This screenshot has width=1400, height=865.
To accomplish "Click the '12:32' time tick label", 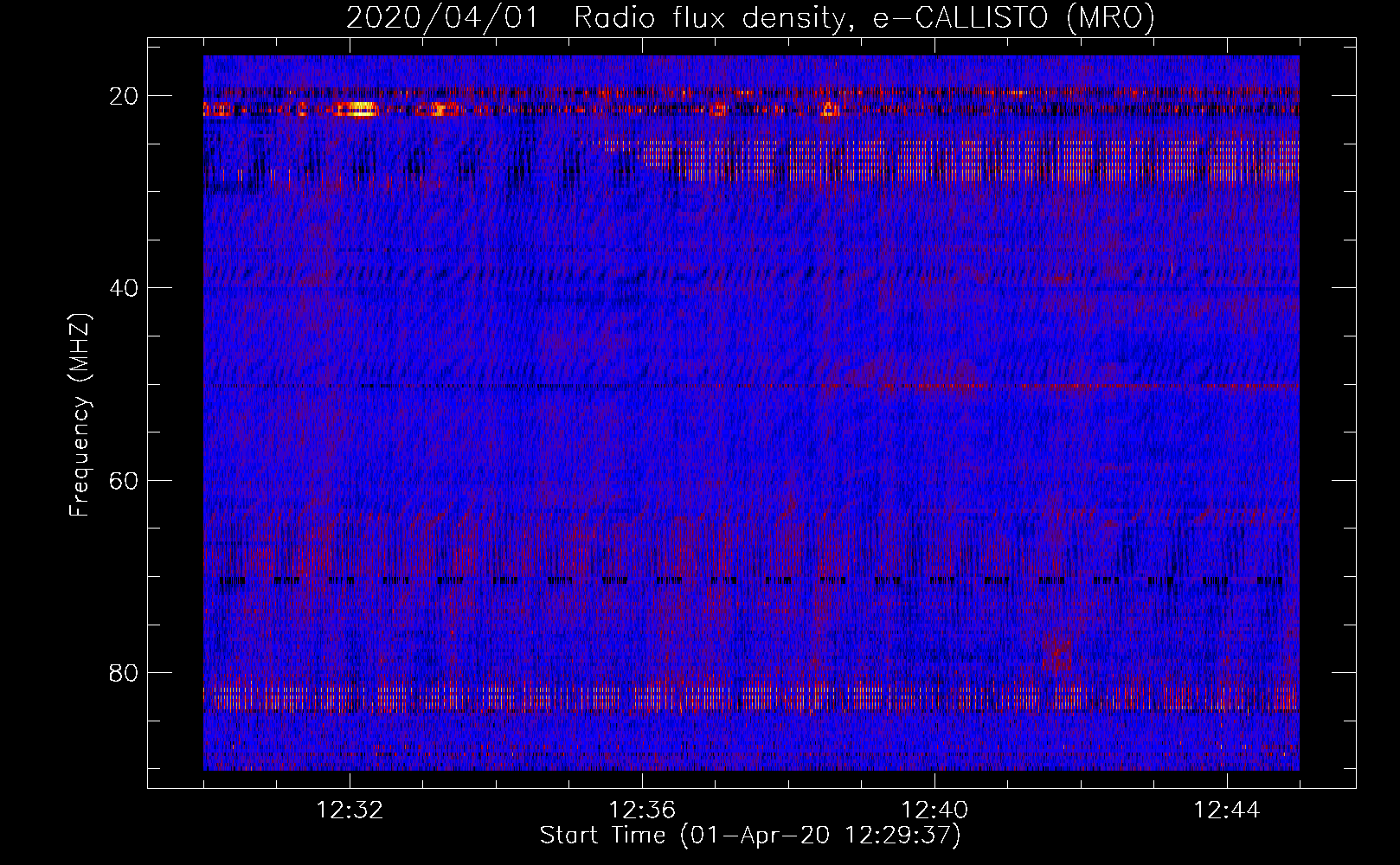I will tap(350, 811).
